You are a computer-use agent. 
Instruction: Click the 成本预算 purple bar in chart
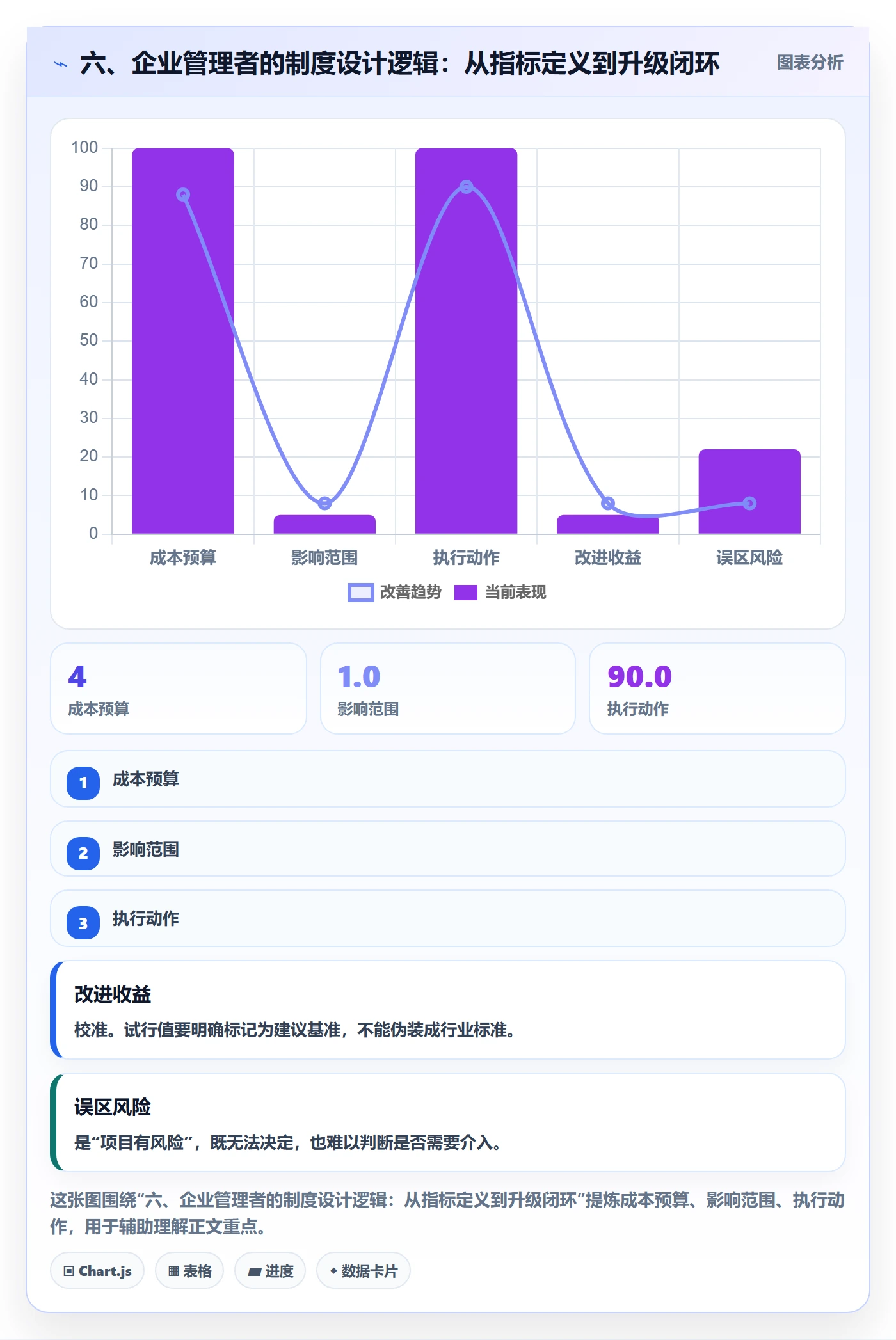click(x=183, y=341)
